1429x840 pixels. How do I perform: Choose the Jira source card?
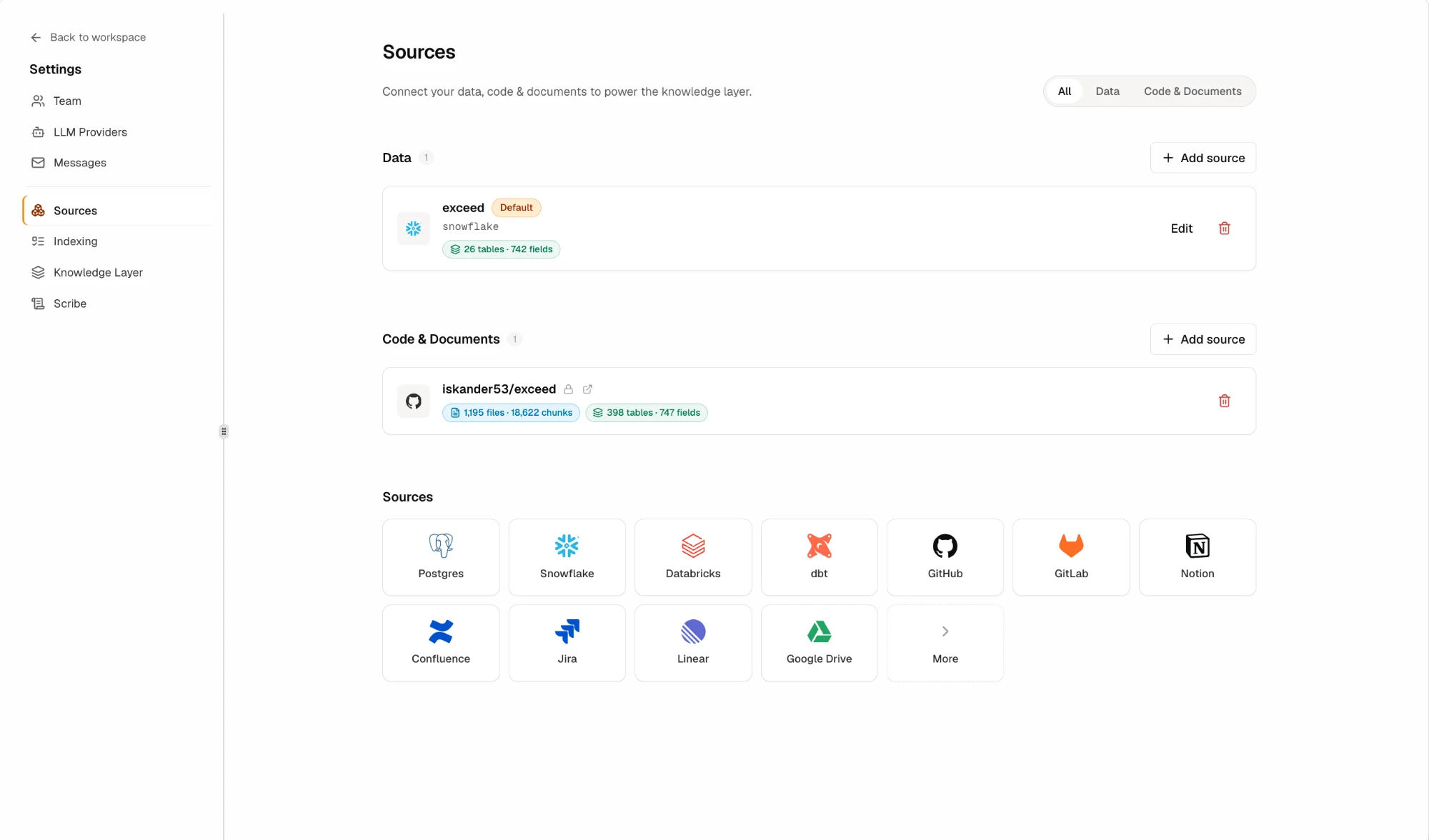[x=567, y=643]
